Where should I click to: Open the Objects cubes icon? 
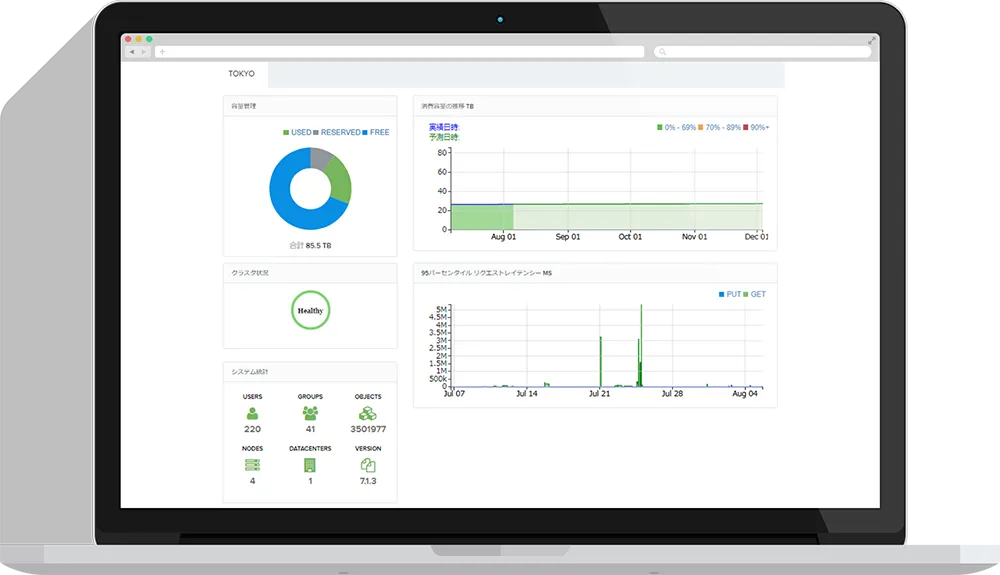368,413
